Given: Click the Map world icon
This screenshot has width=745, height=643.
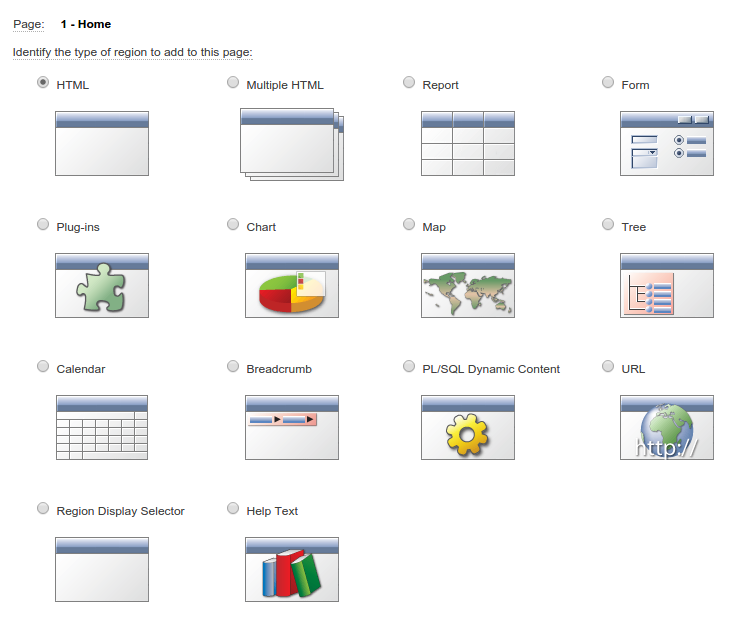Looking at the screenshot, I should [x=468, y=285].
